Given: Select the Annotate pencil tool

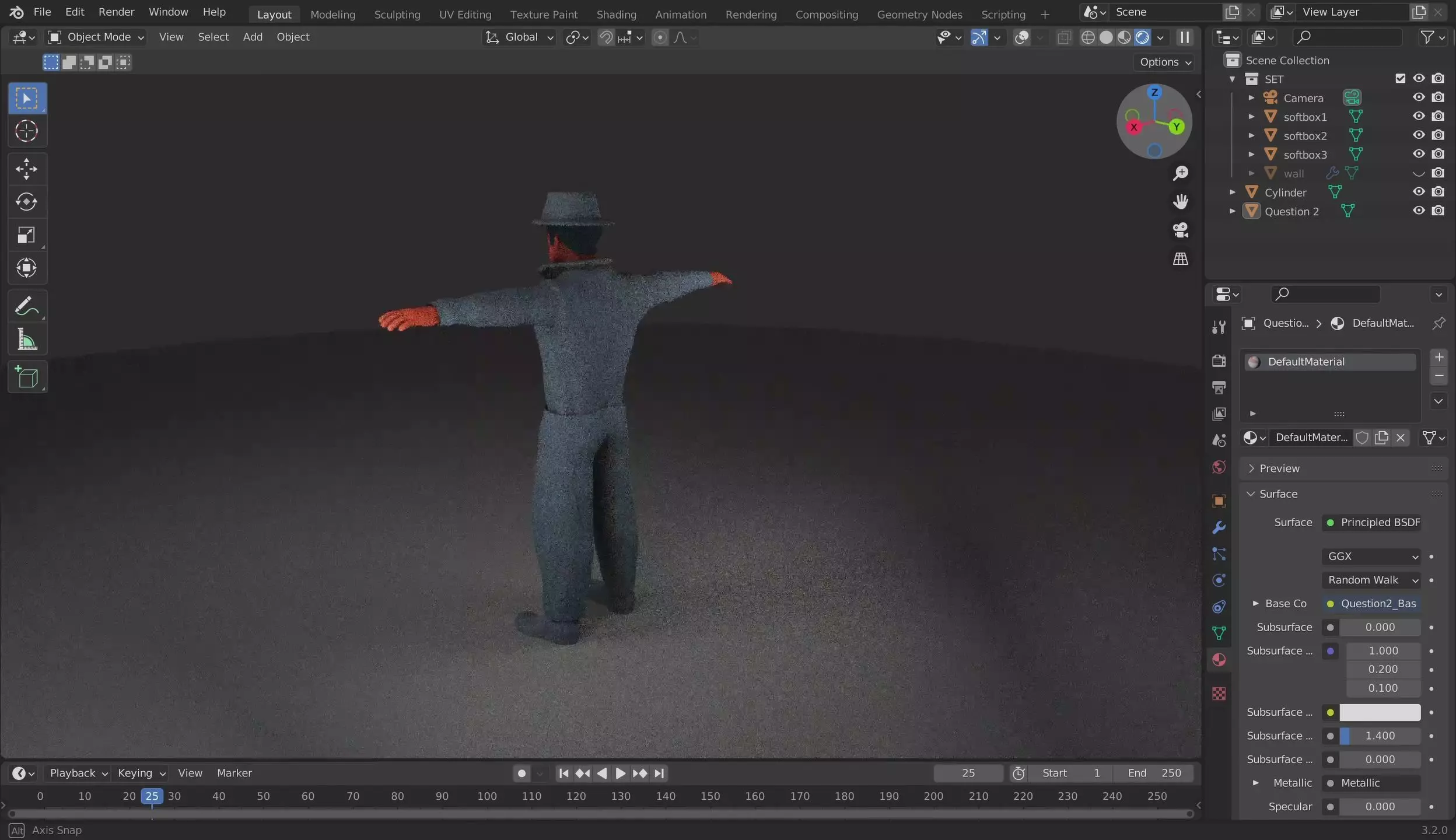Looking at the screenshot, I should coord(26,306).
